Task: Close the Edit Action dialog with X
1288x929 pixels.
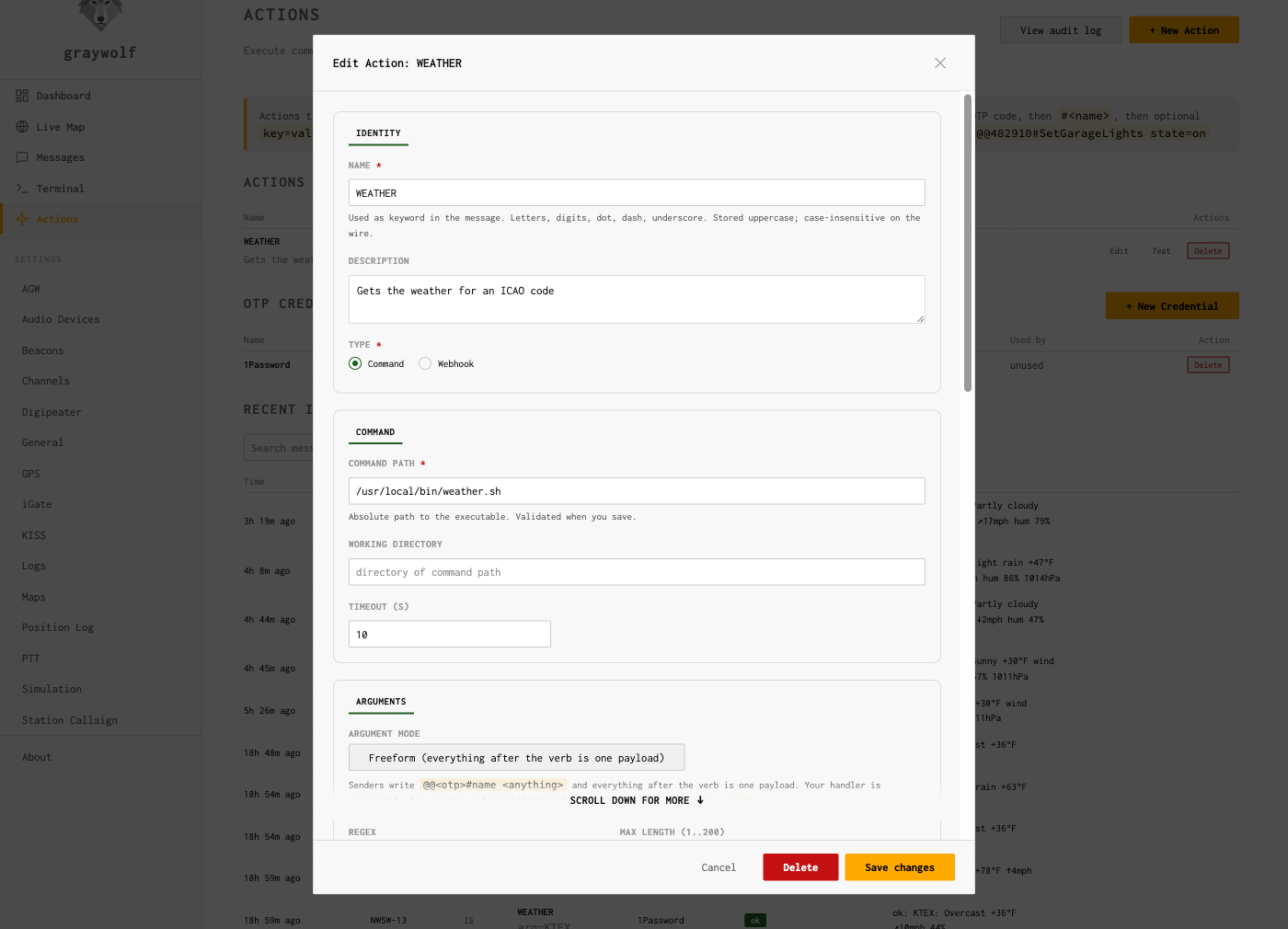Action: (939, 63)
